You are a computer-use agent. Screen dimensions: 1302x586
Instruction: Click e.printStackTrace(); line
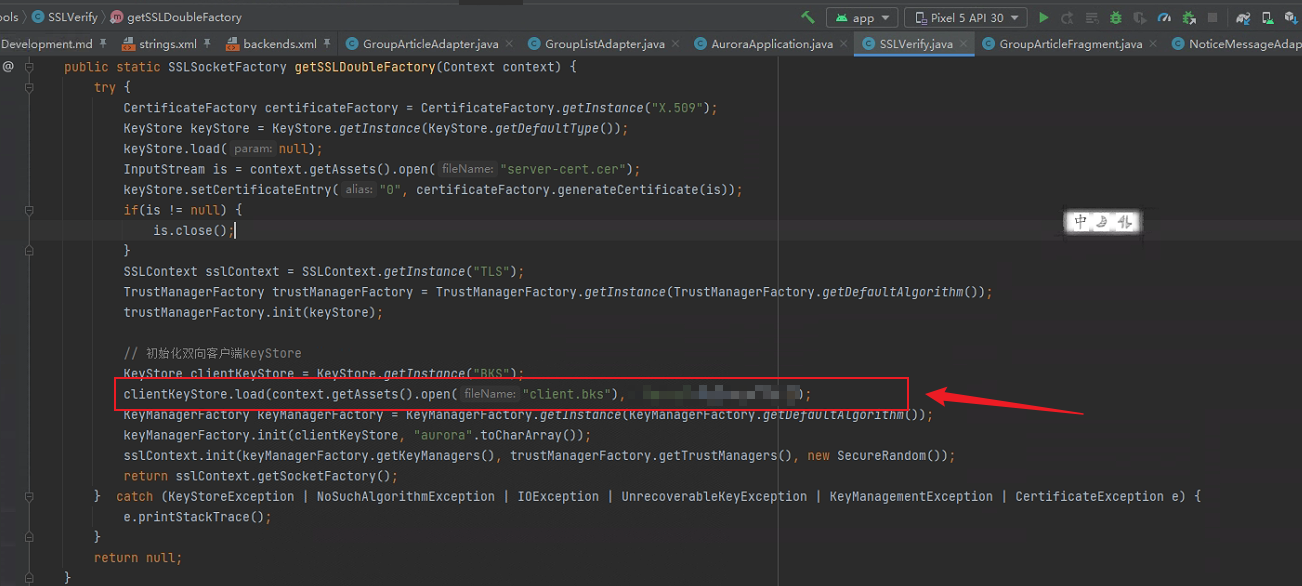[x=197, y=517]
